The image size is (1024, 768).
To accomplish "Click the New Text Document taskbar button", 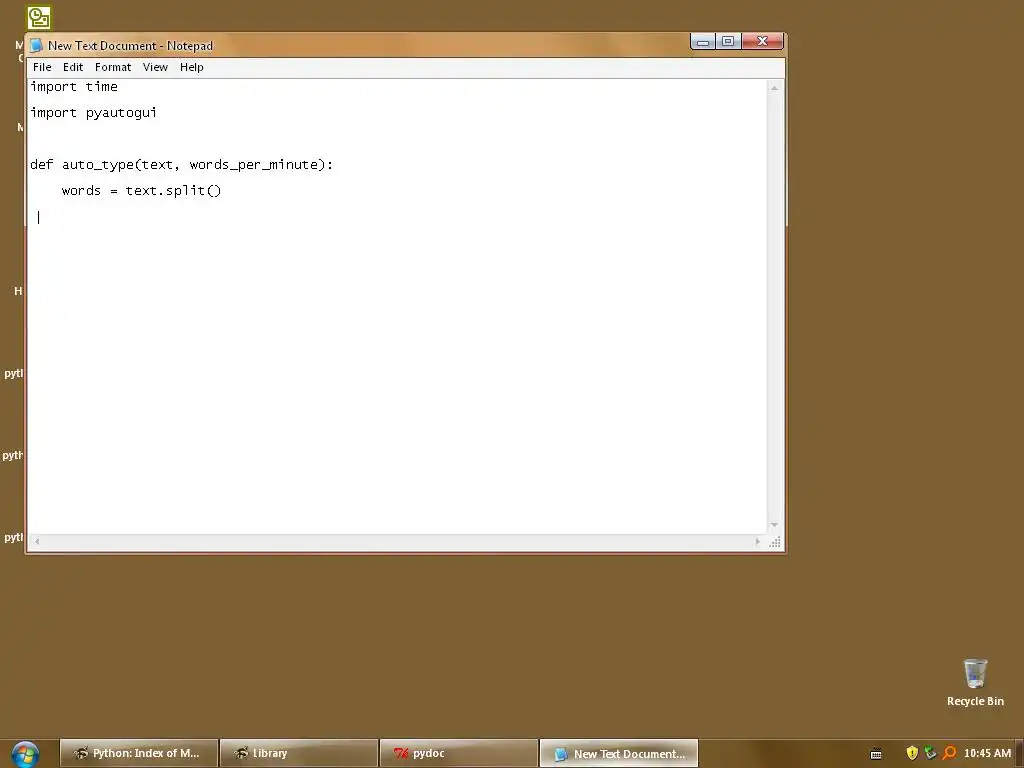I will pos(619,754).
